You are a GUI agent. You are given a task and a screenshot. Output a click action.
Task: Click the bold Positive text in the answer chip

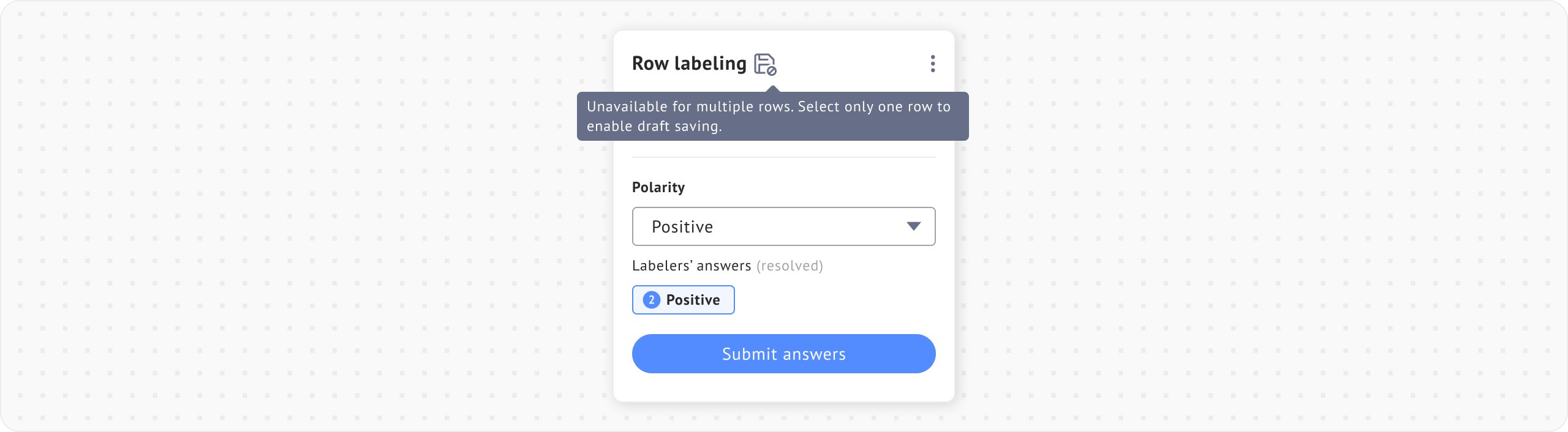pyautogui.click(x=693, y=300)
